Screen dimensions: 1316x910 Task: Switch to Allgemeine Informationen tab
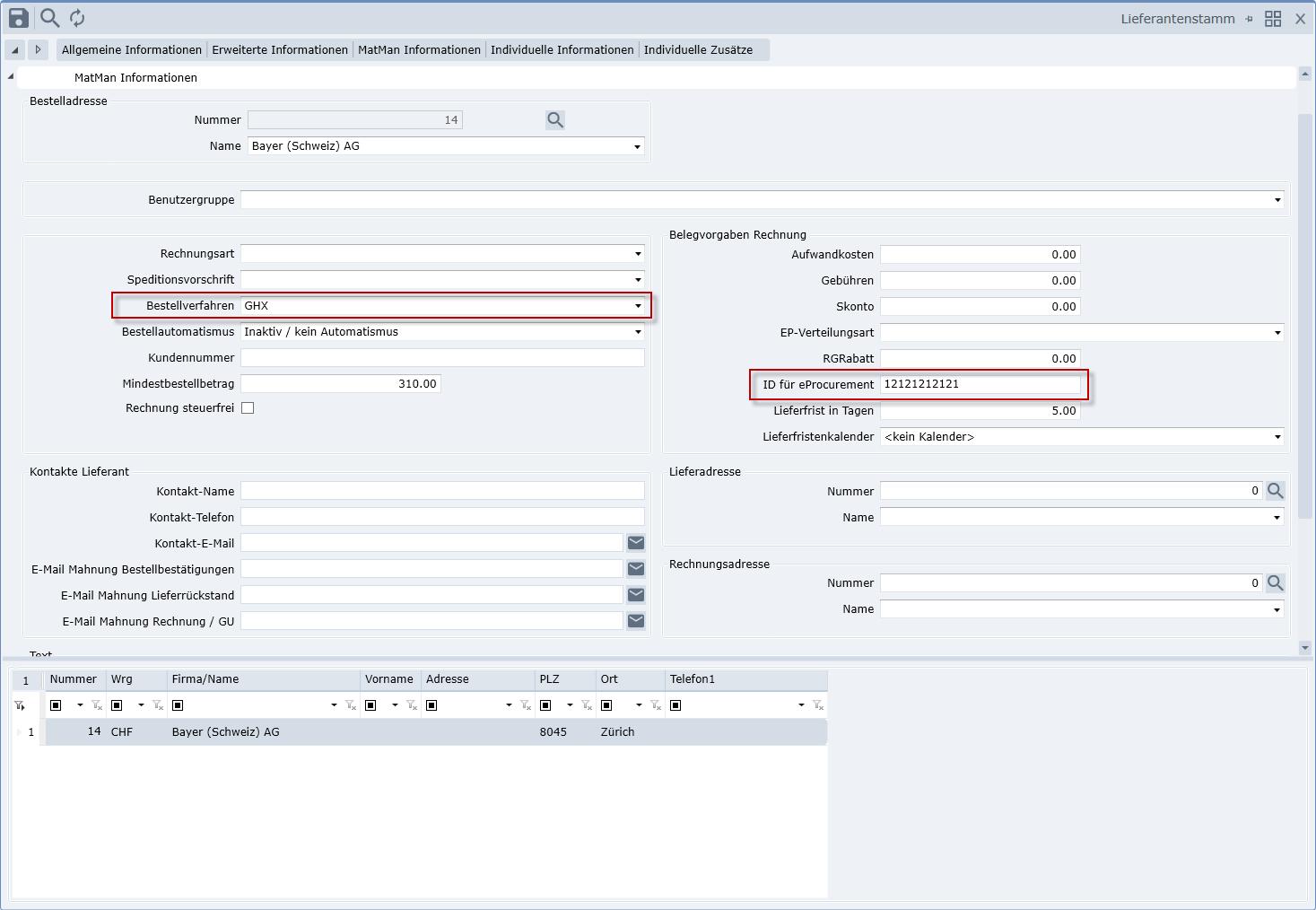point(132,50)
